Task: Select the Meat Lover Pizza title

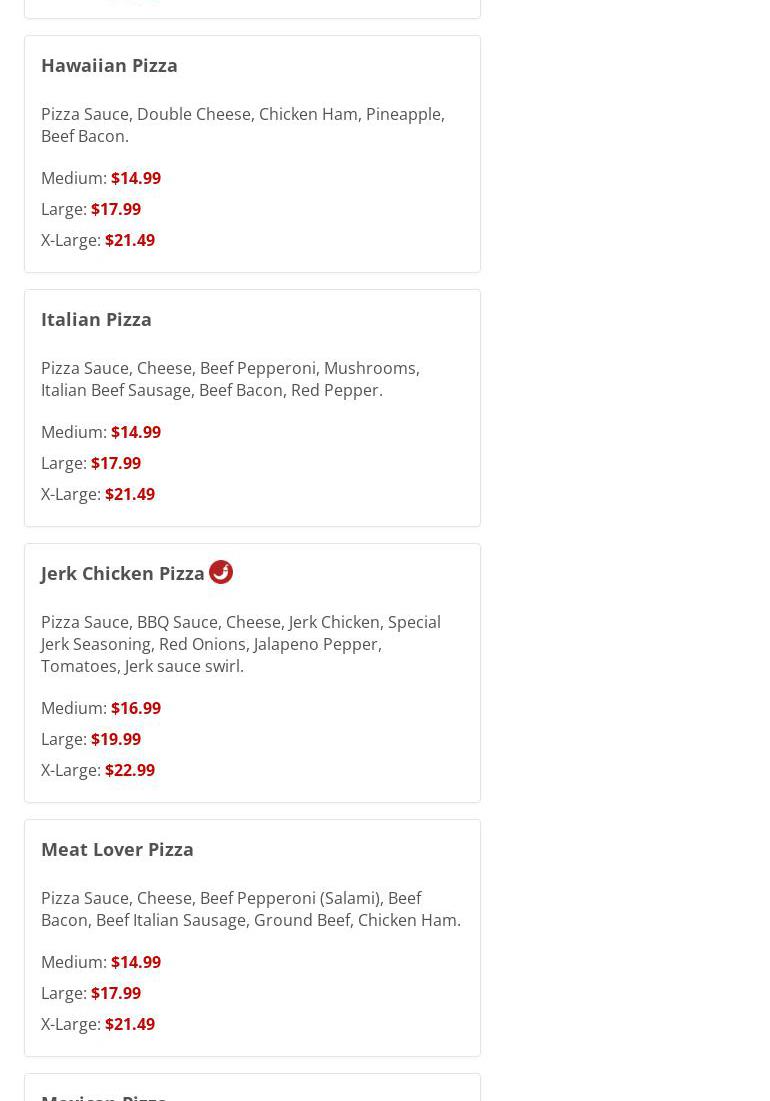Action: tap(117, 850)
